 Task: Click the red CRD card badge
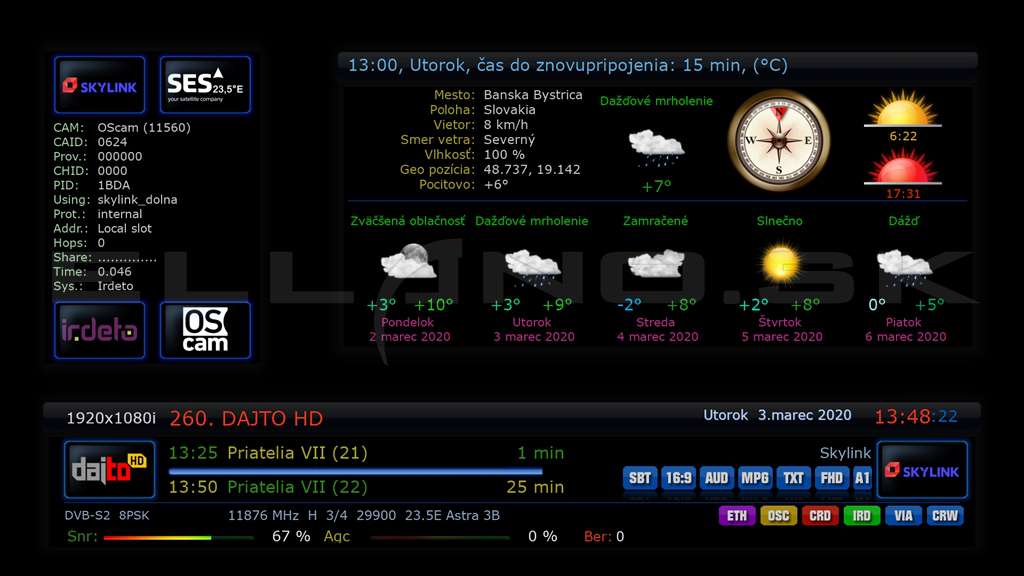pyautogui.click(x=820, y=516)
